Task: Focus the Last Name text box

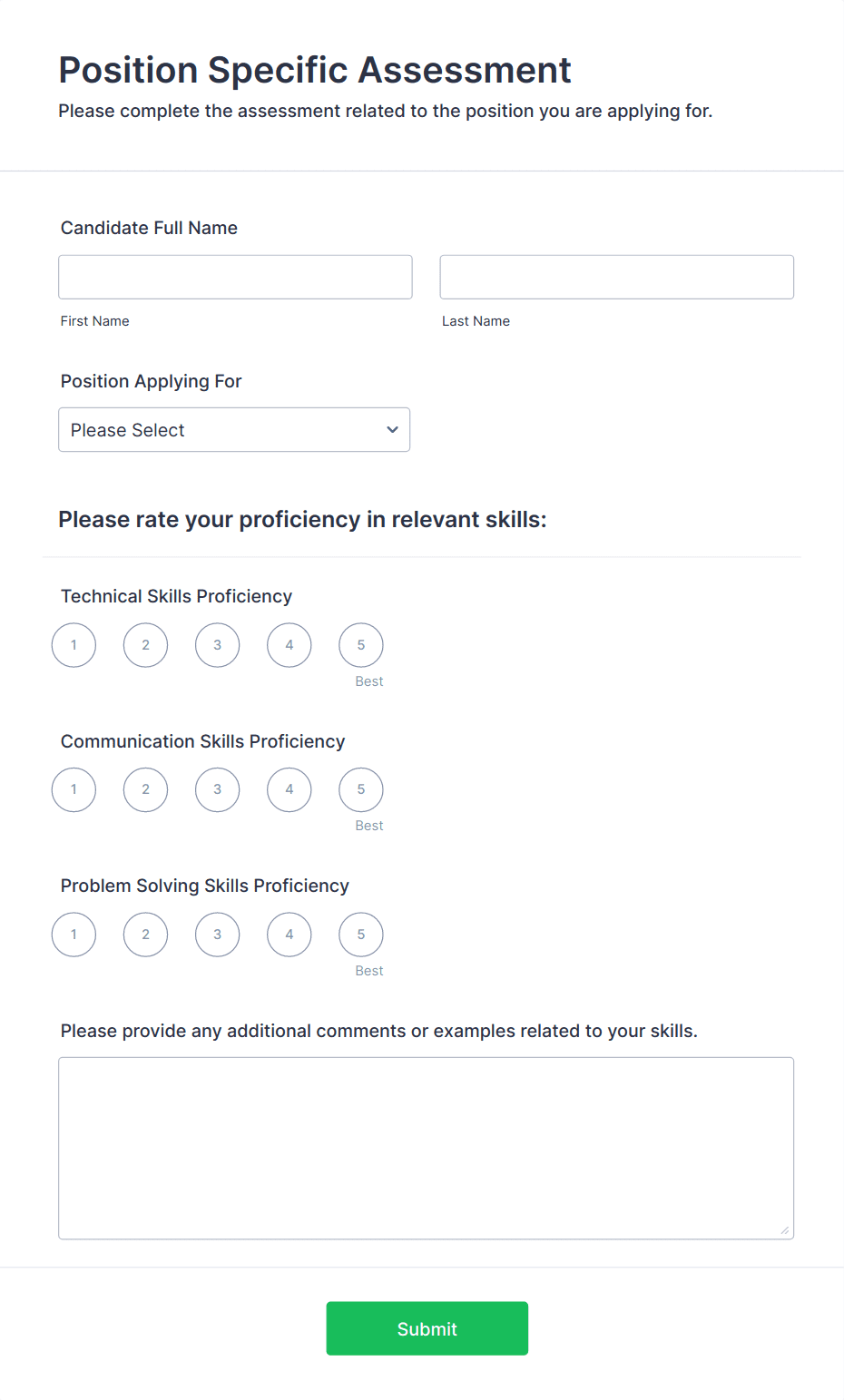Action: point(616,277)
